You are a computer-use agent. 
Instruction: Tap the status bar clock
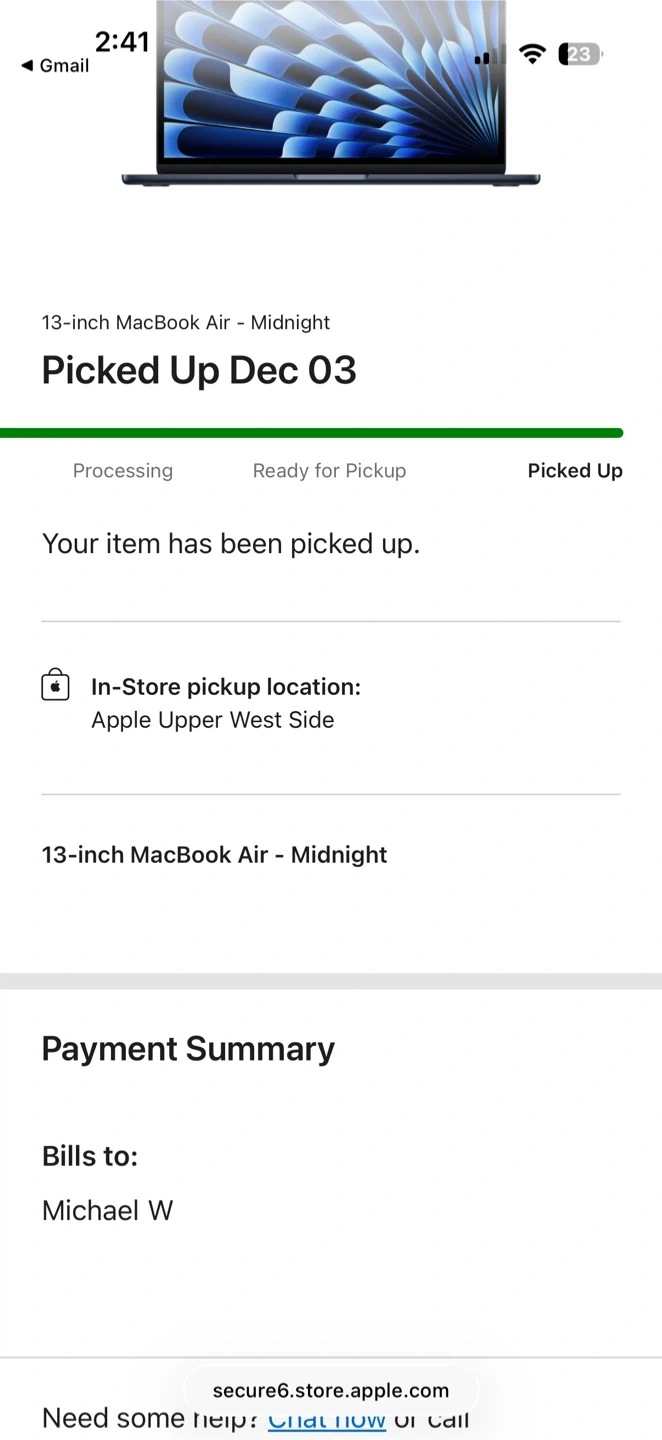pyautogui.click(x=122, y=41)
